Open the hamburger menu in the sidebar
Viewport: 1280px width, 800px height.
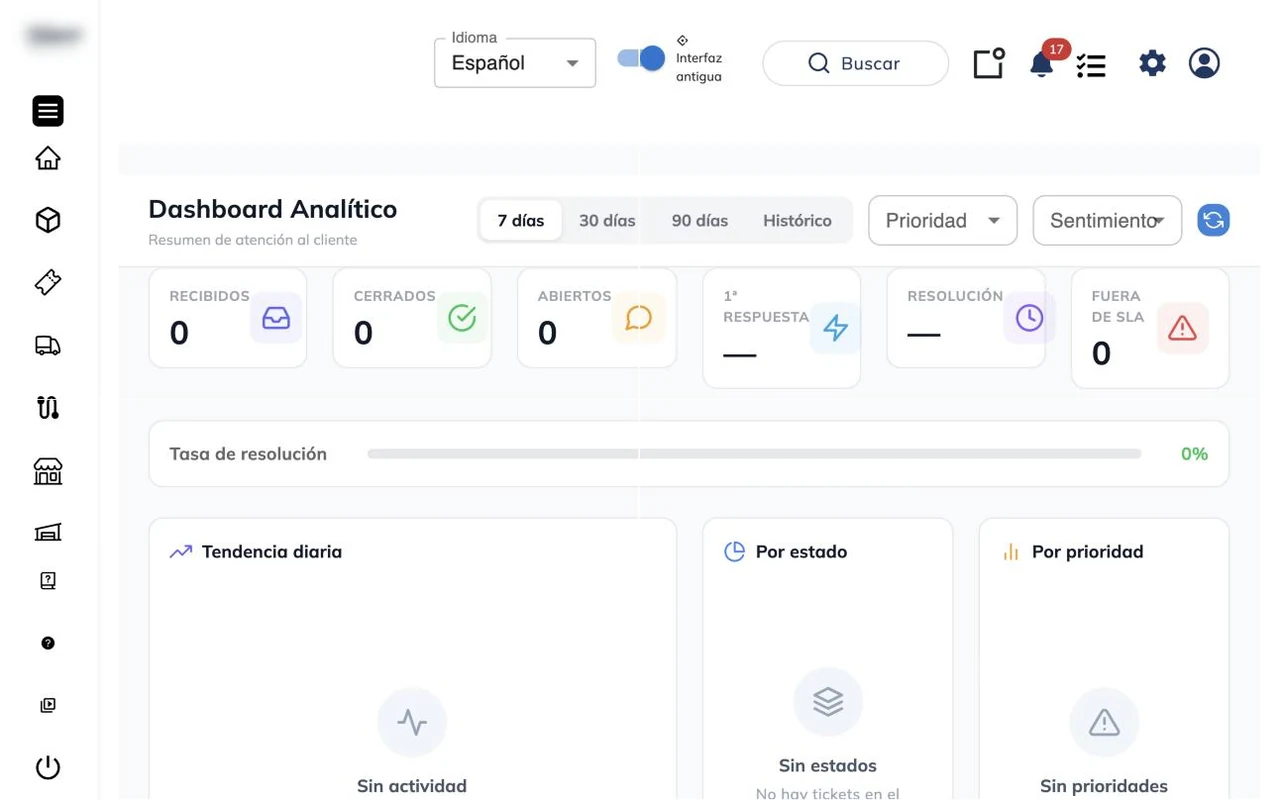click(x=48, y=111)
